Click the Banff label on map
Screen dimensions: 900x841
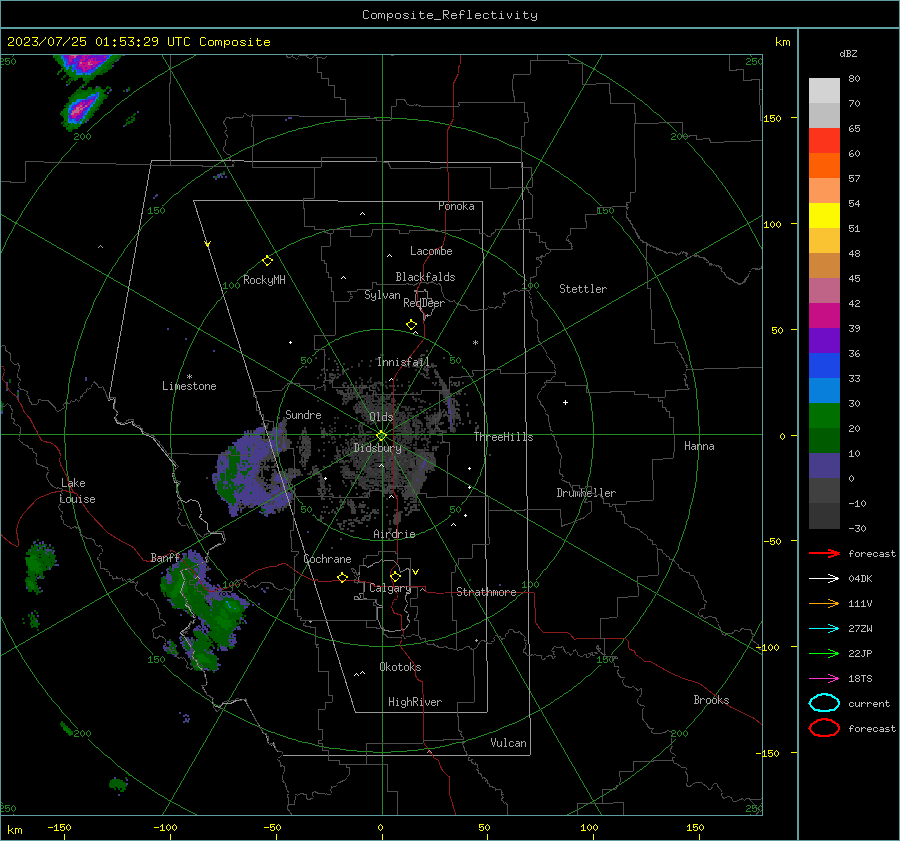165,557
